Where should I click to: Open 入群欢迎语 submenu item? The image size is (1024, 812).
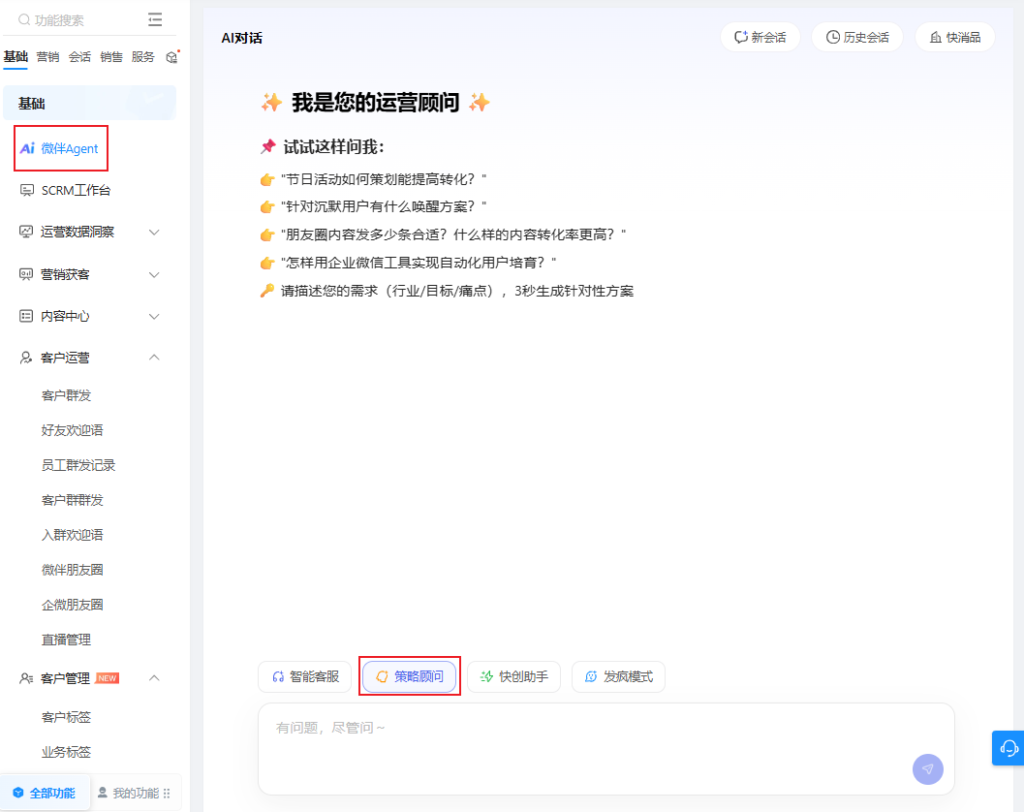coord(72,534)
